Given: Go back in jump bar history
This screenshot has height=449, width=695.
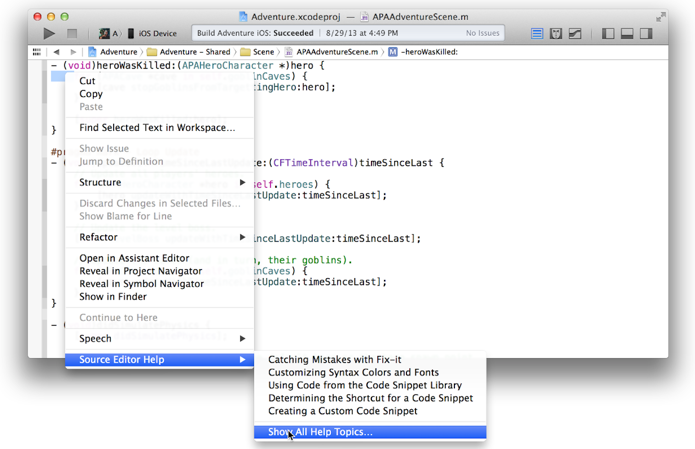Looking at the screenshot, I should 56,52.
